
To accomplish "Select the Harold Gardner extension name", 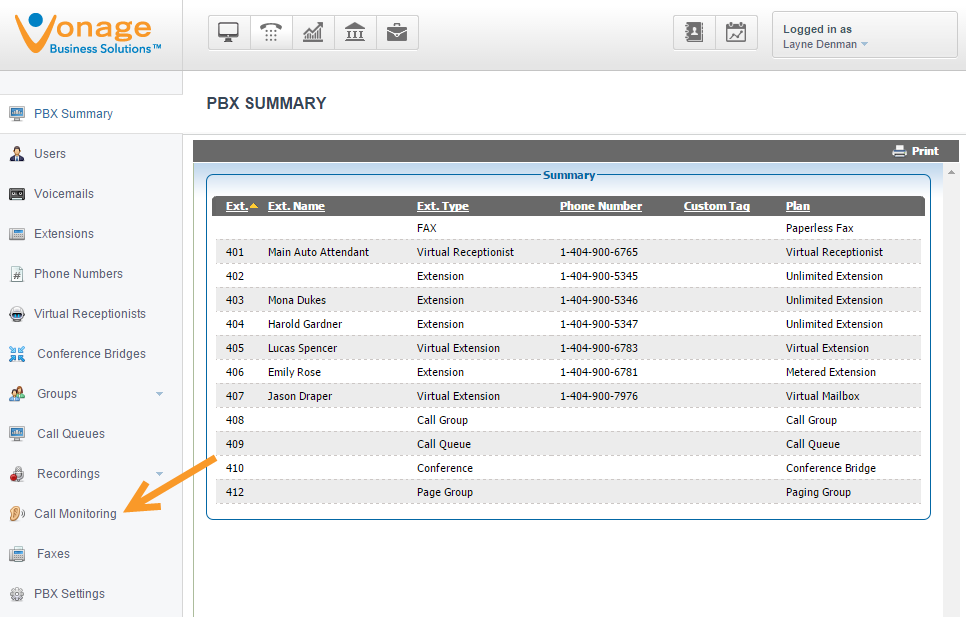I will pyautogui.click(x=305, y=324).
